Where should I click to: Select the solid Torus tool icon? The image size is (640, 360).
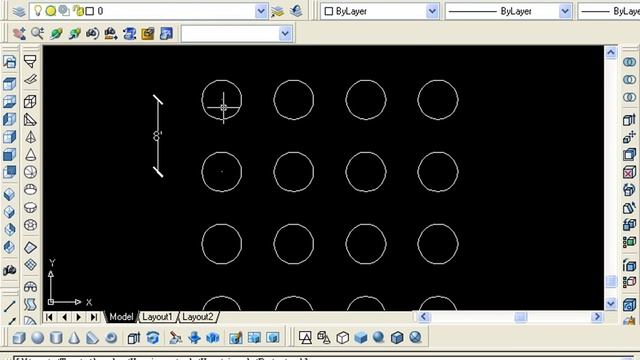[x=111, y=338]
